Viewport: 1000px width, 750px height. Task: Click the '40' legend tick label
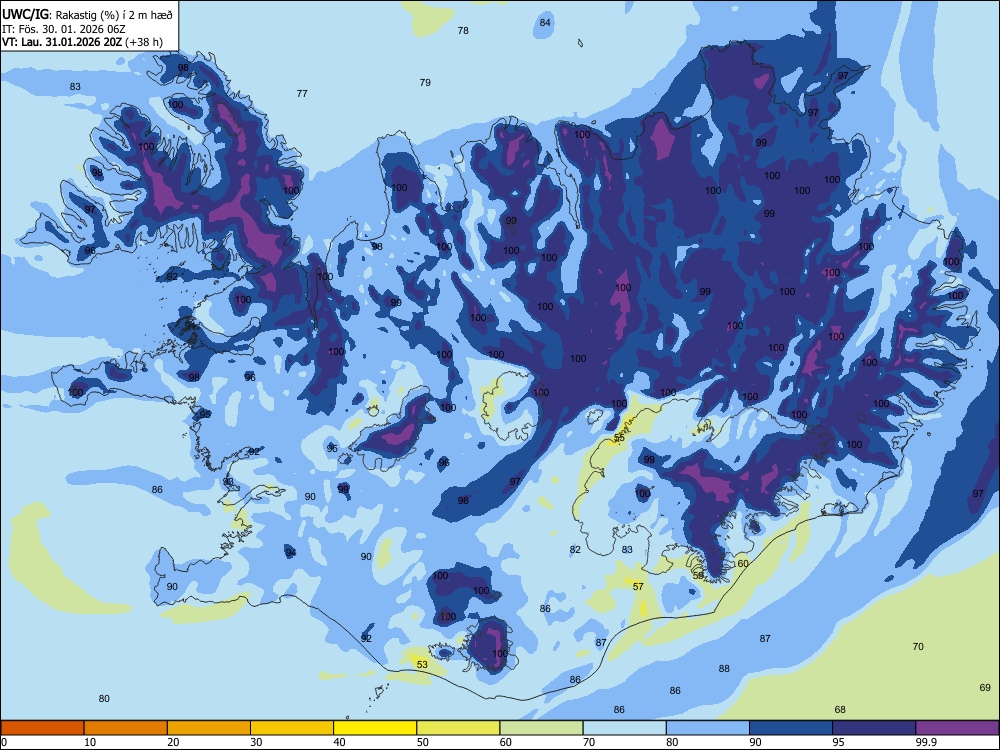(x=339, y=742)
